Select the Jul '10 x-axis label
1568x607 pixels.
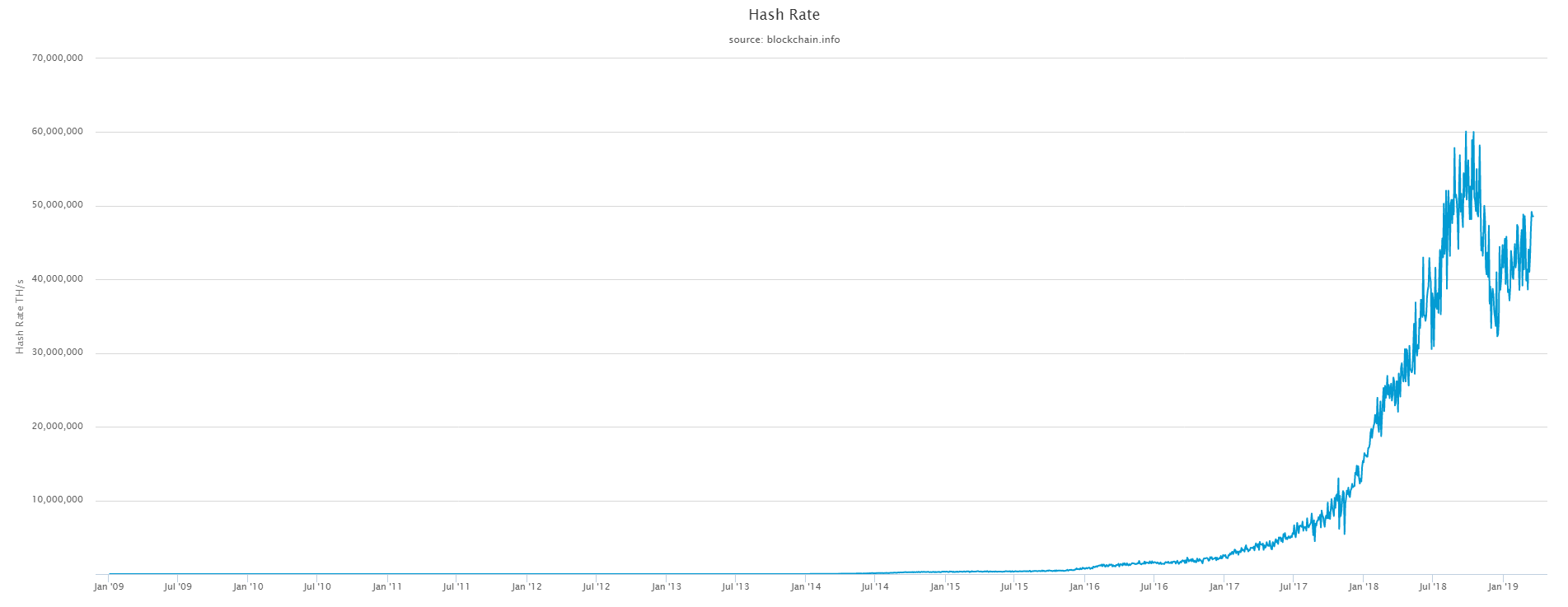[317, 587]
